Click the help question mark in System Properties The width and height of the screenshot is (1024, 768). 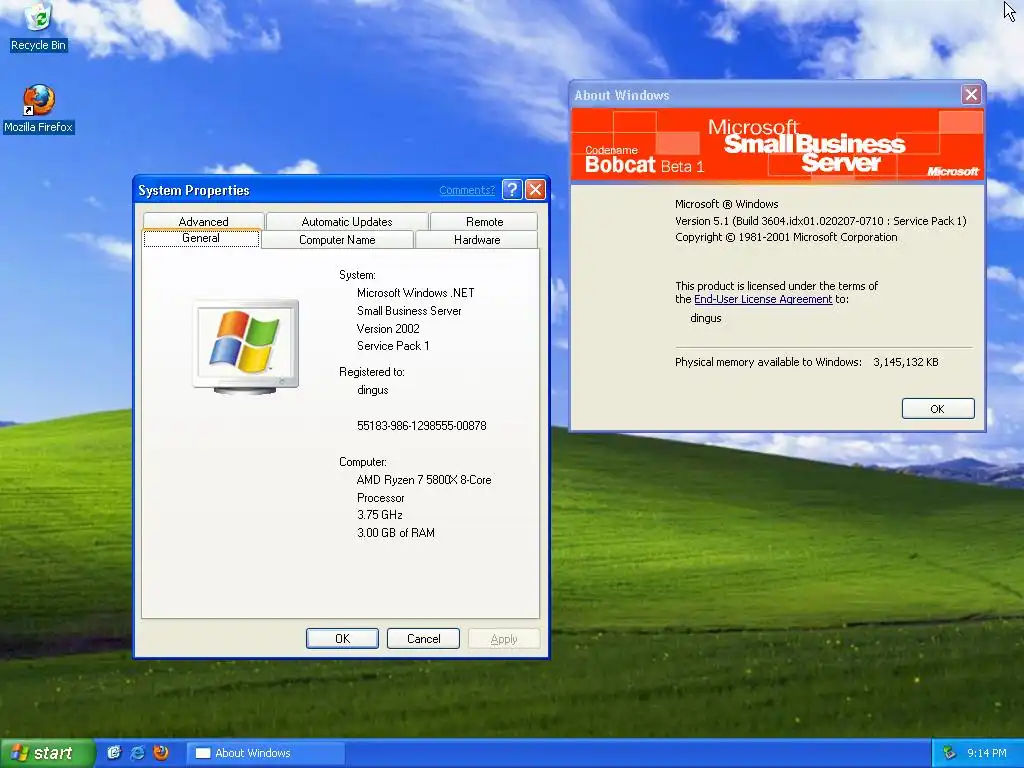(513, 190)
